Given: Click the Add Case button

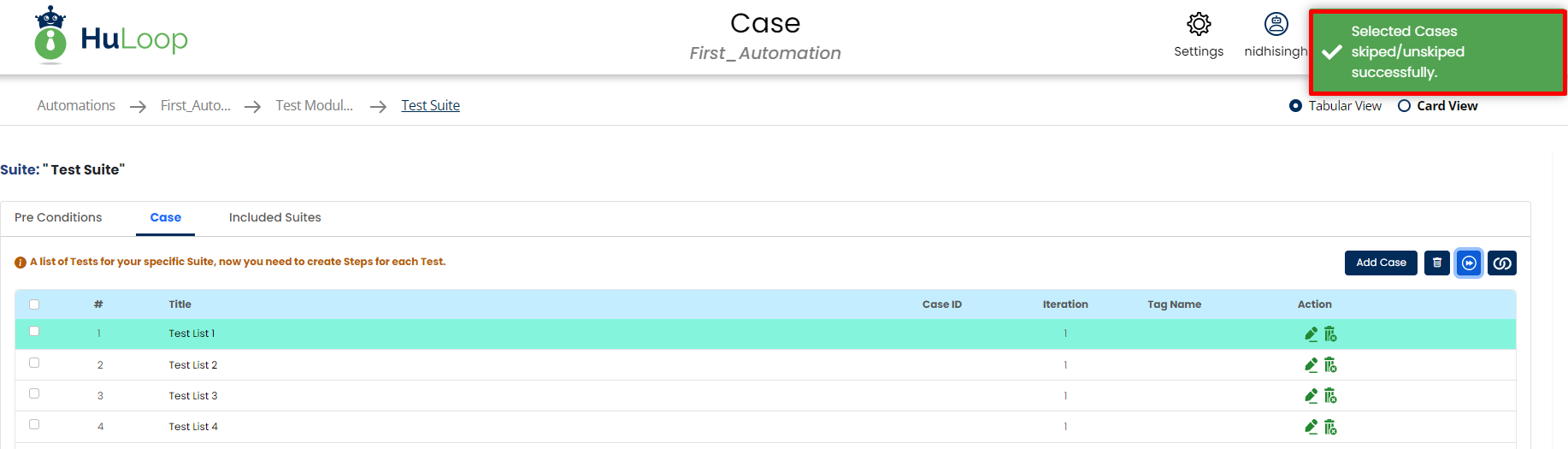Looking at the screenshot, I should pyautogui.click(x=1381, y=263).
